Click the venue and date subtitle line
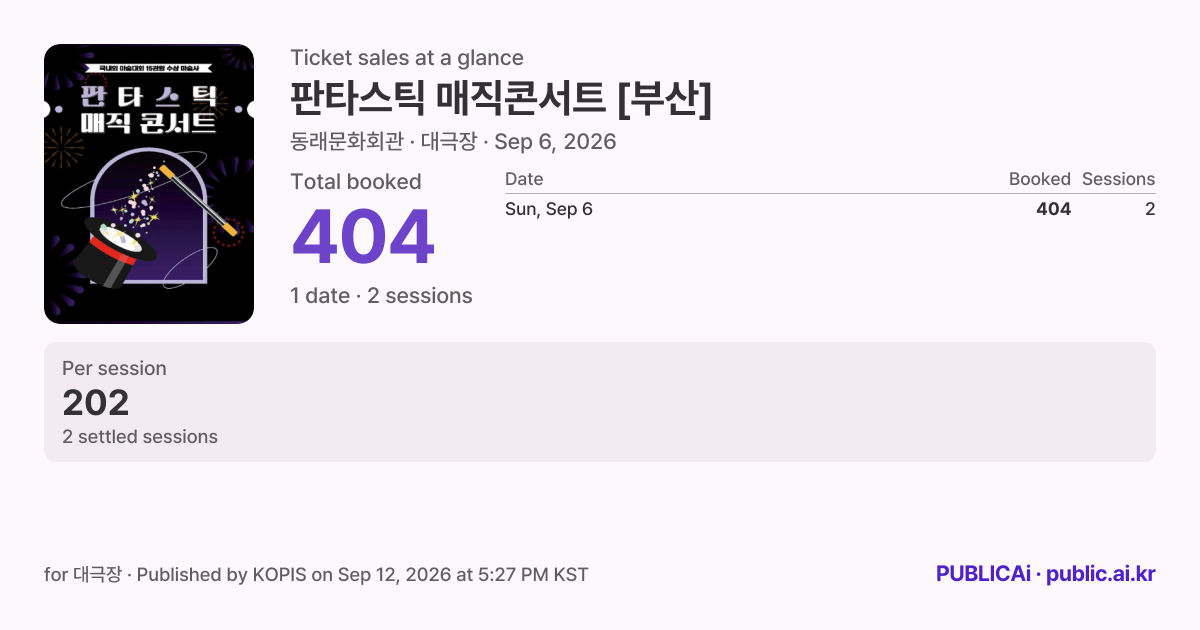 (453, 142)
